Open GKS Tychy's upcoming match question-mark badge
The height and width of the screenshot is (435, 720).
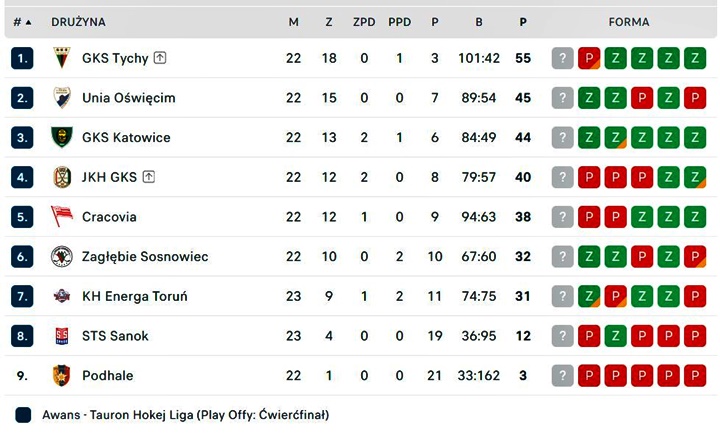point(562,58)
